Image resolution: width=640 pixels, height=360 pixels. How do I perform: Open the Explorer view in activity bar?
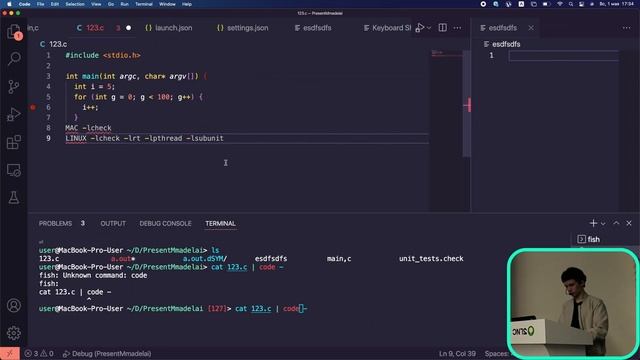coord(13,31)
